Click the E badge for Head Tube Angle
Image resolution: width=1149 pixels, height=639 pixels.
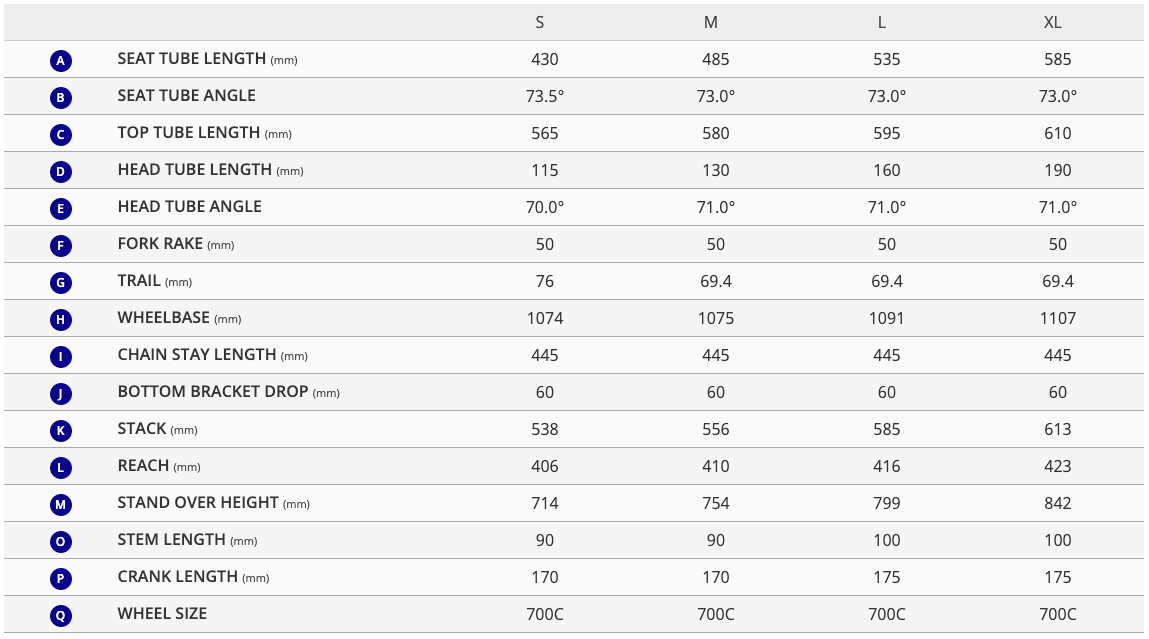click(61, 208)
